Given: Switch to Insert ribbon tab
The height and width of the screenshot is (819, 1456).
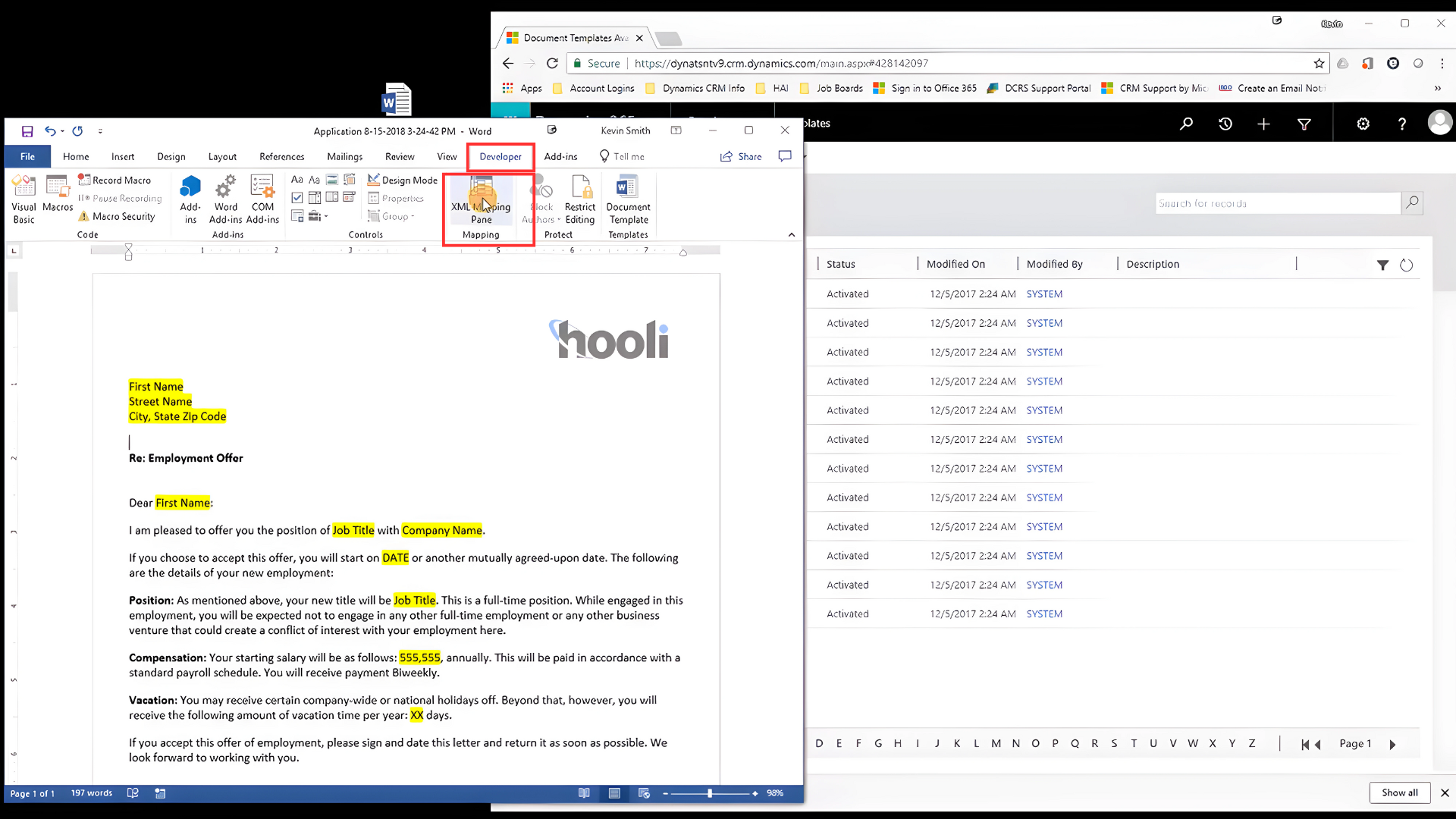Looking at the screenshot, I should click(x=123, y=156).
